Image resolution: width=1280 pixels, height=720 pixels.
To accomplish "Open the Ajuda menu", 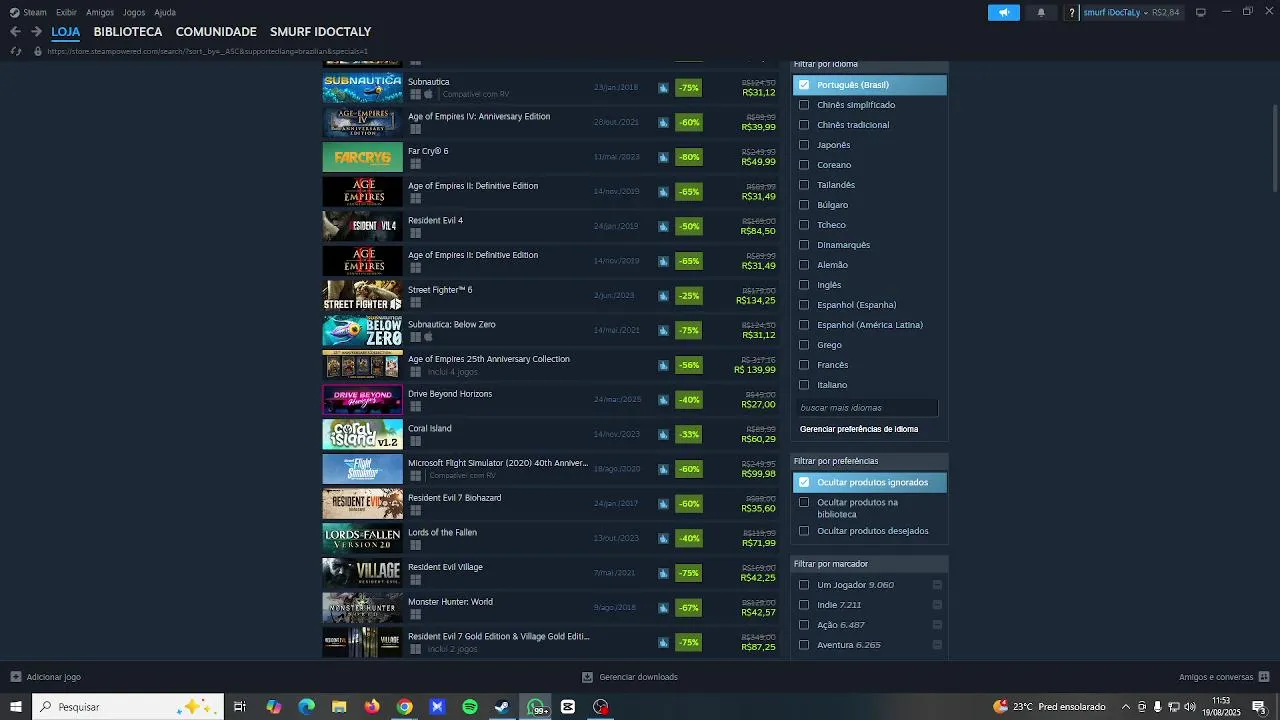I will 165,12.
